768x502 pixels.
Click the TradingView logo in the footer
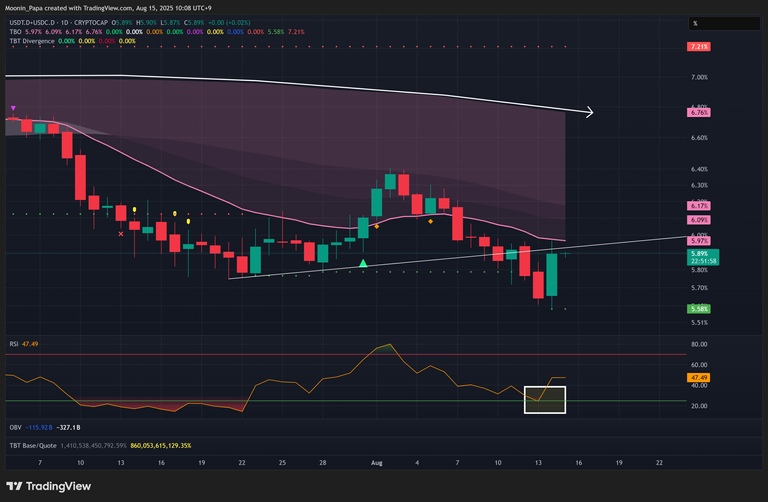click(48, 486)
